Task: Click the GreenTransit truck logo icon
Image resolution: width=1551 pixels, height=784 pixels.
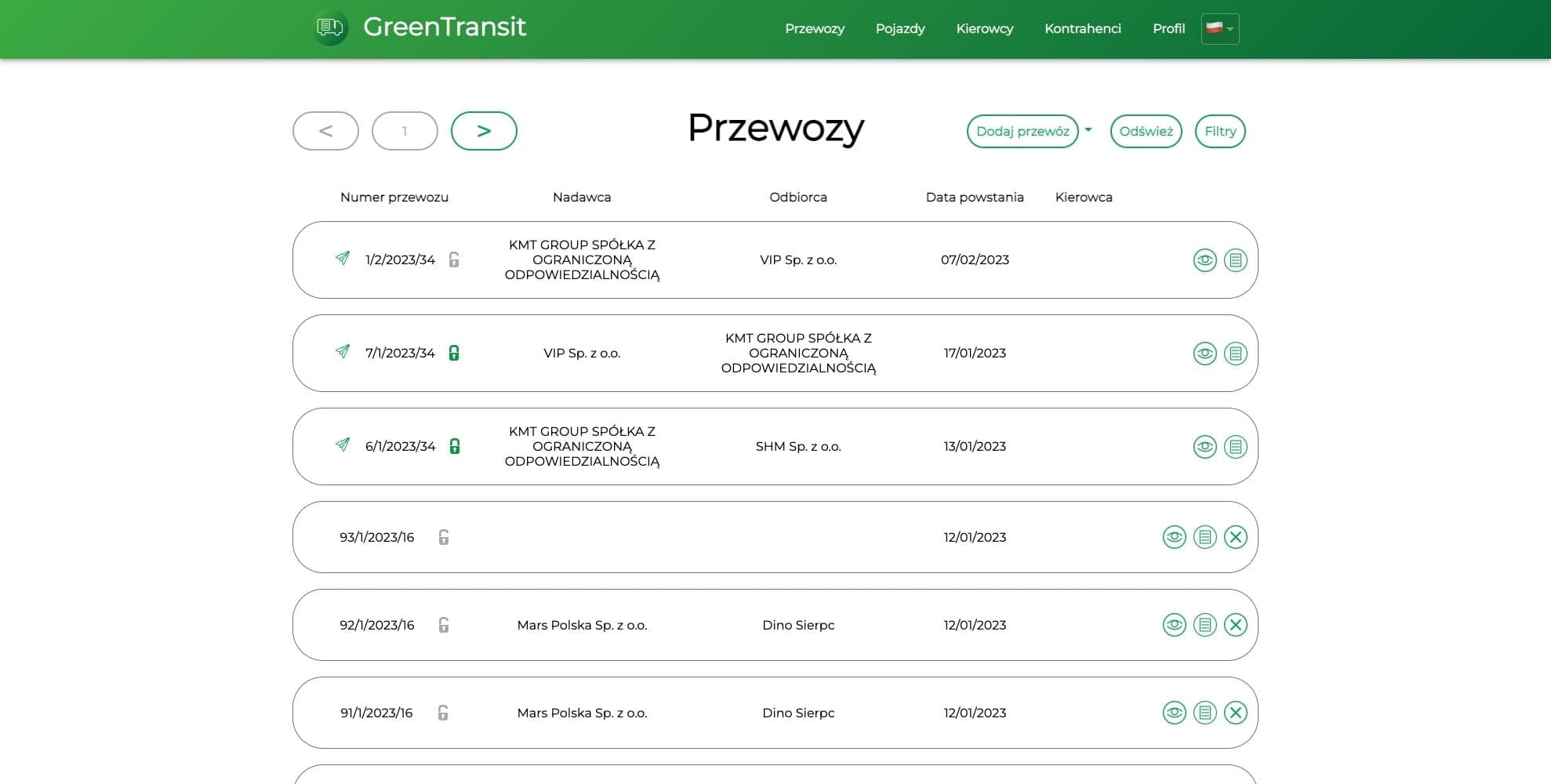Action: 330,28
